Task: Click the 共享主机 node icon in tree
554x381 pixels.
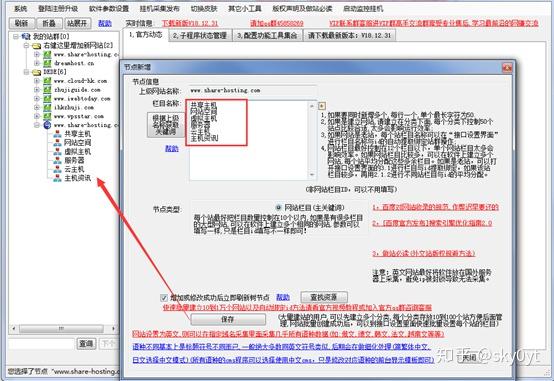Action: tap(57, 134)
